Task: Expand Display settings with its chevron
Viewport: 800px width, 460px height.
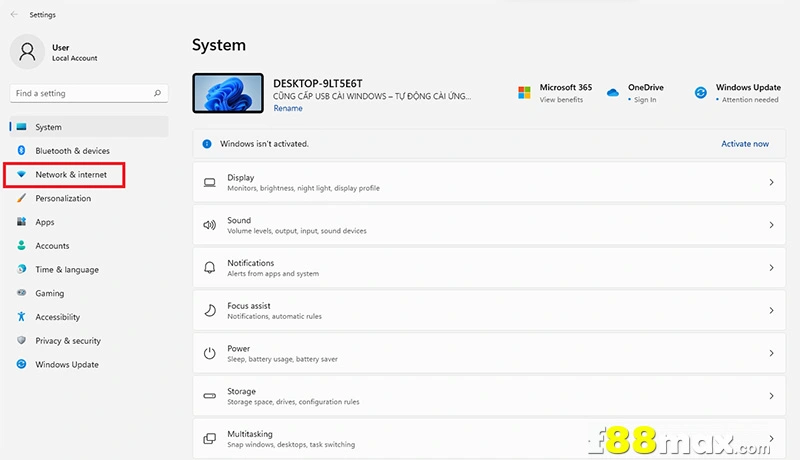Action: (x=771, y=182)
